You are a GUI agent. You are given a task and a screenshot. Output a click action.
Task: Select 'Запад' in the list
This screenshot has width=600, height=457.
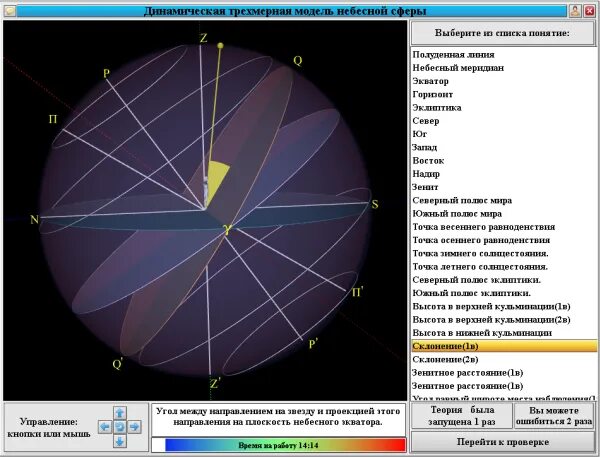tap(504, 147)
